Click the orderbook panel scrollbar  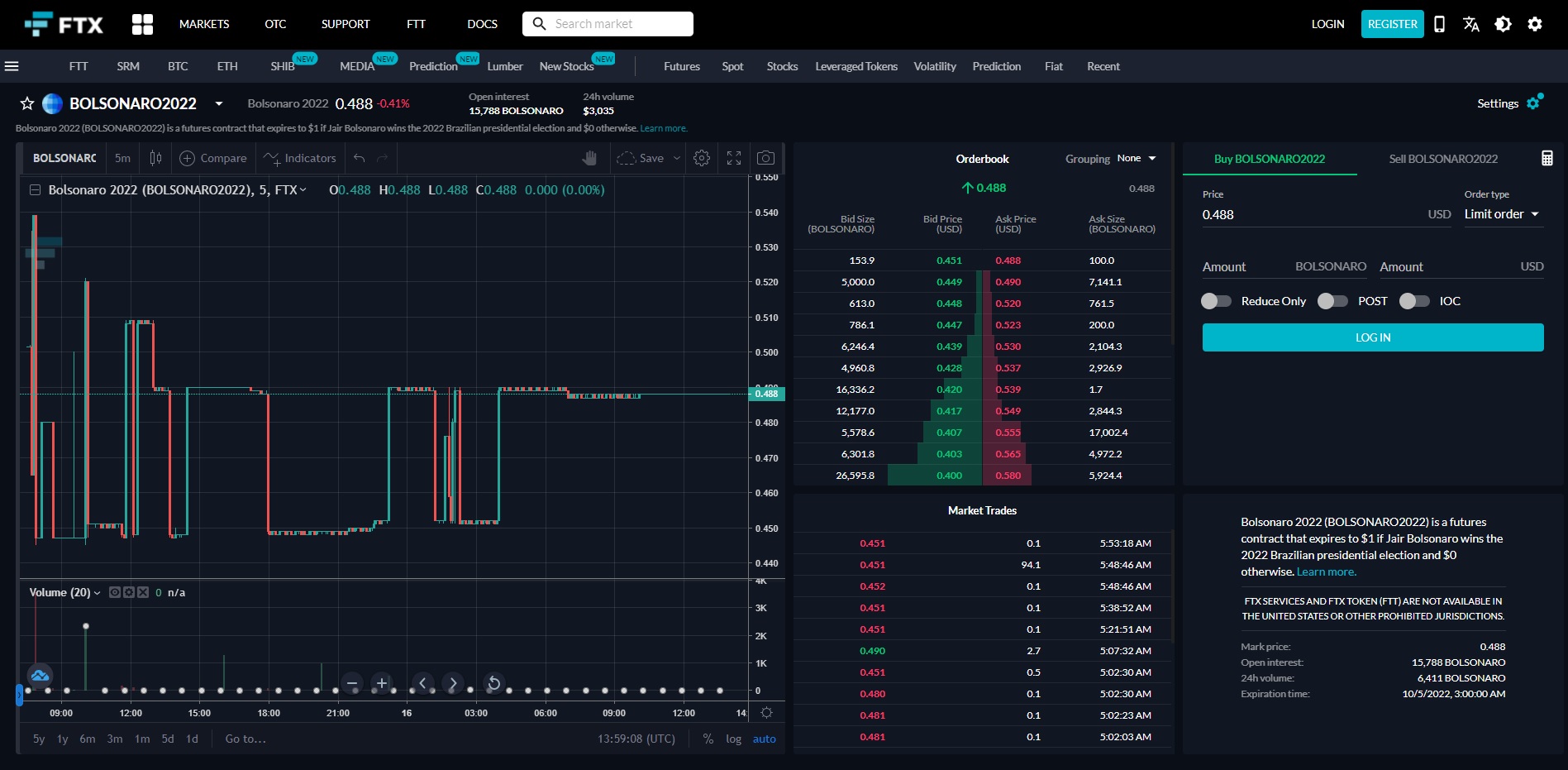coord(1173,244)
